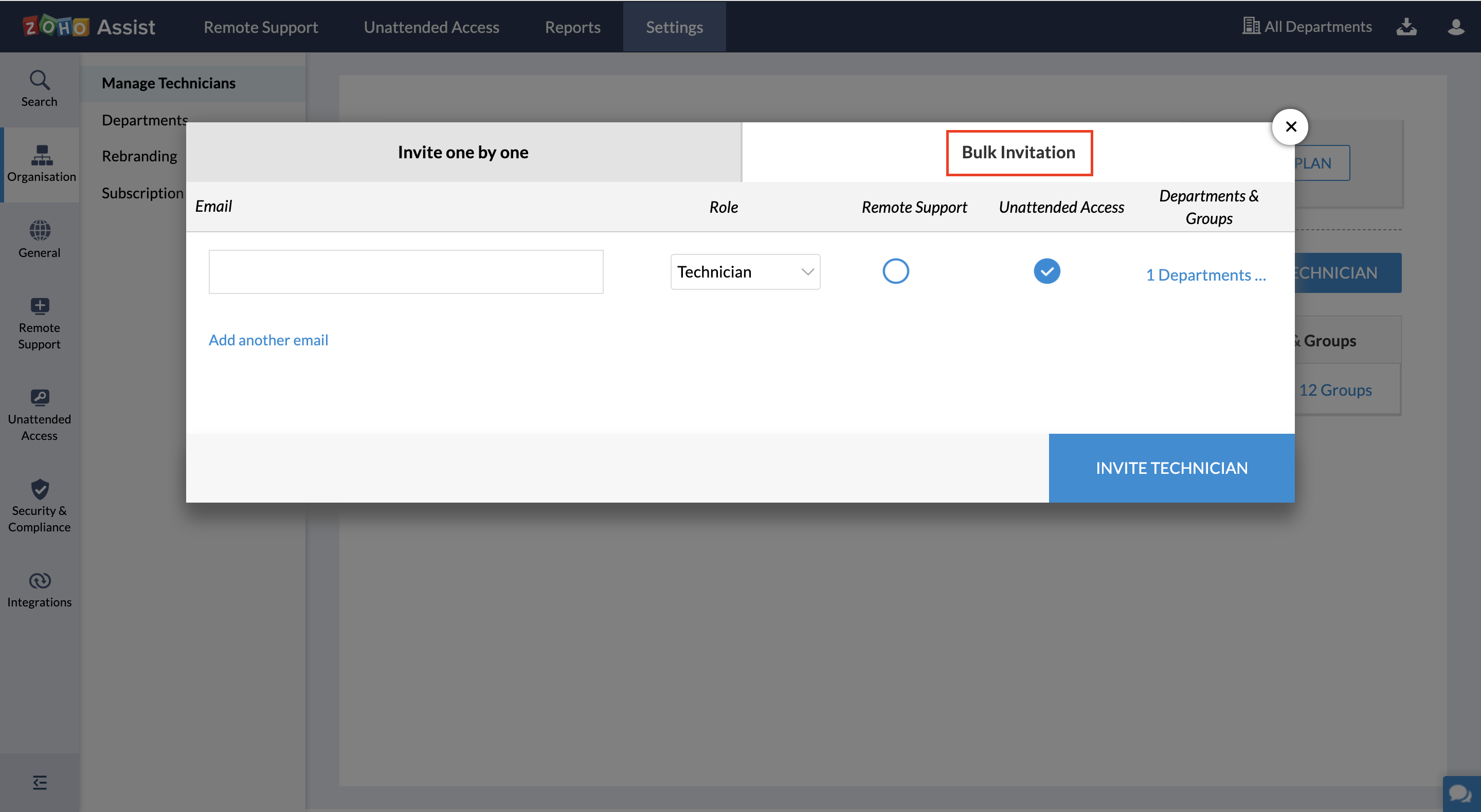Screen dimensions: 1481x812
Task: Select the Organisation sidebar icon
Action: [x=41, y=164]
